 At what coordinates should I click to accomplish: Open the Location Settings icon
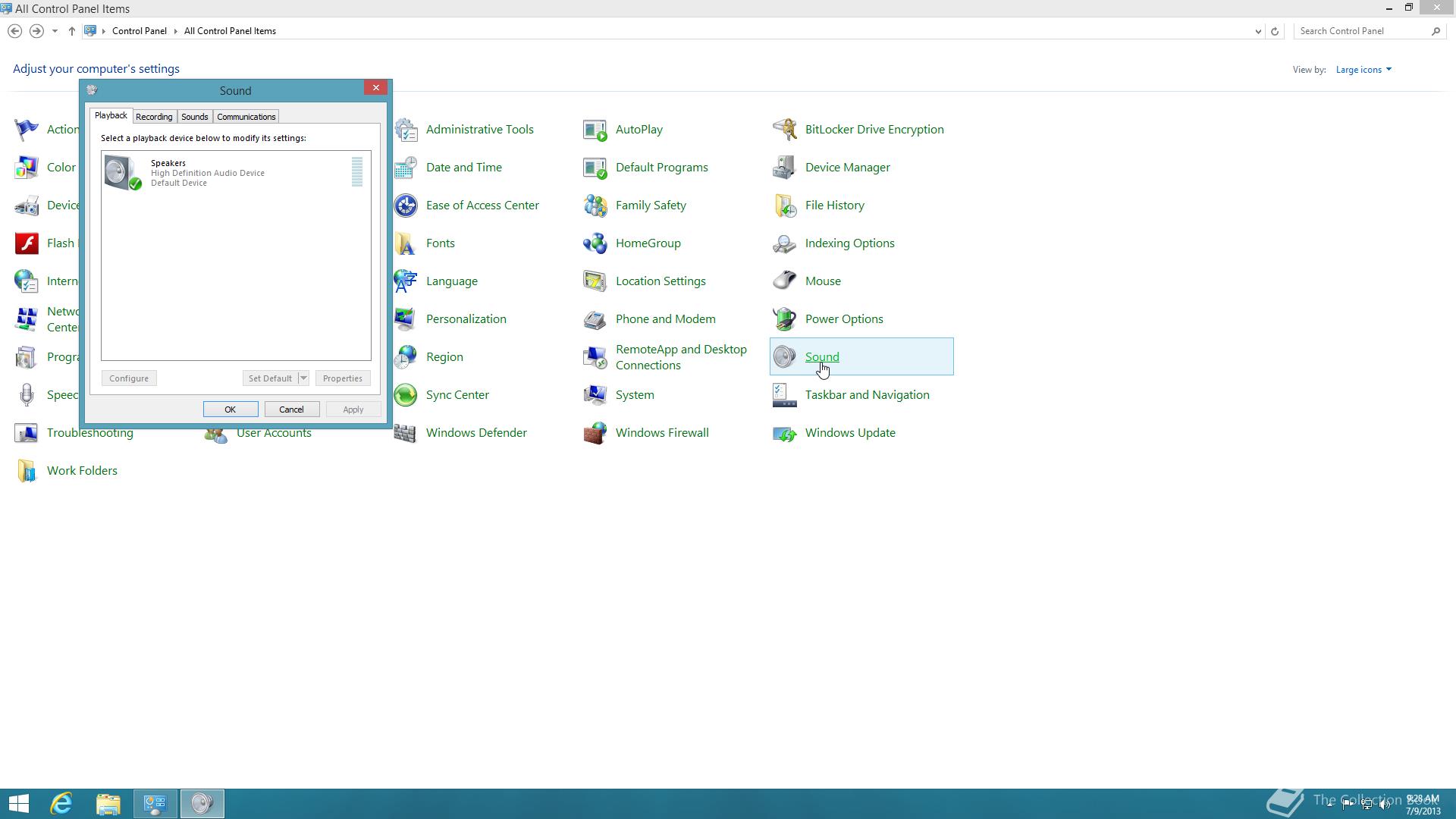[x=595, y=281]
